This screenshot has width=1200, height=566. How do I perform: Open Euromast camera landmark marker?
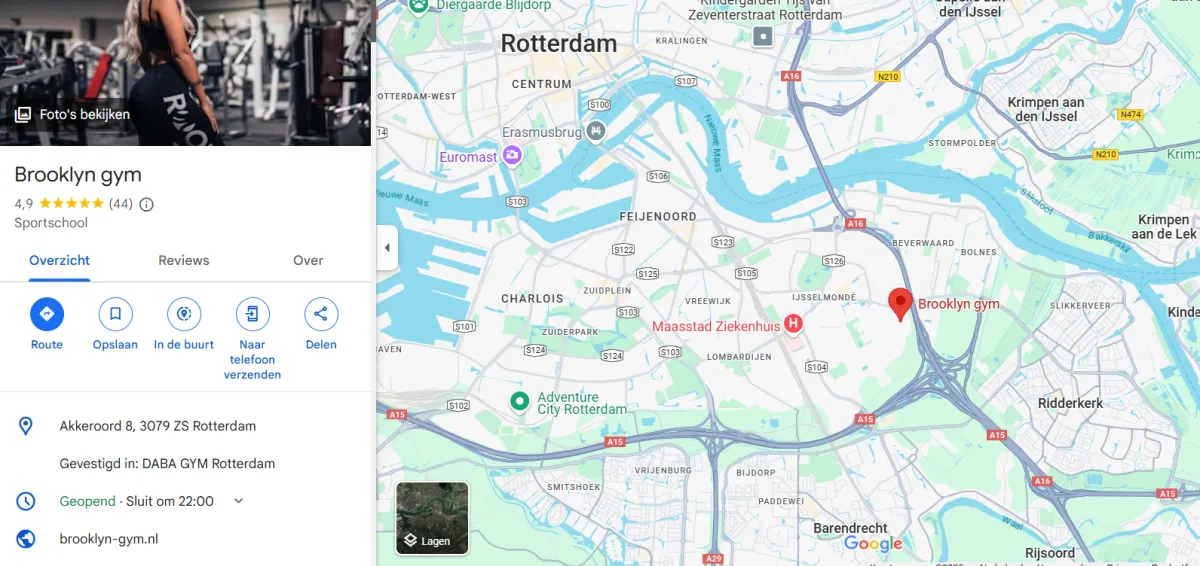coord(512,155)
